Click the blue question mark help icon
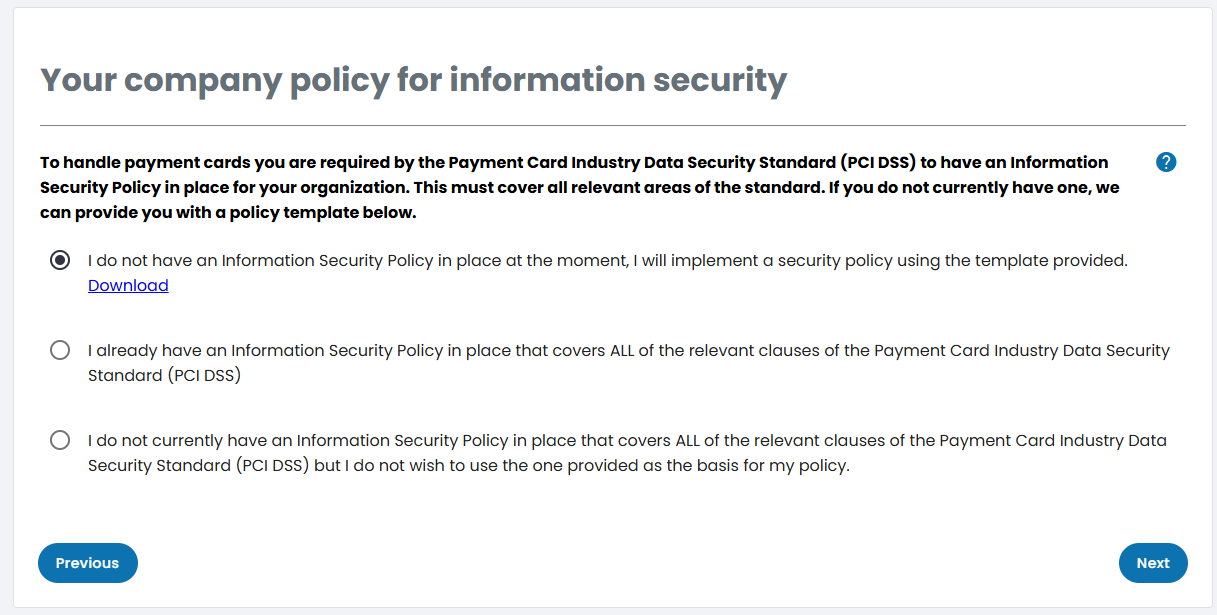 pos(1165,162)
